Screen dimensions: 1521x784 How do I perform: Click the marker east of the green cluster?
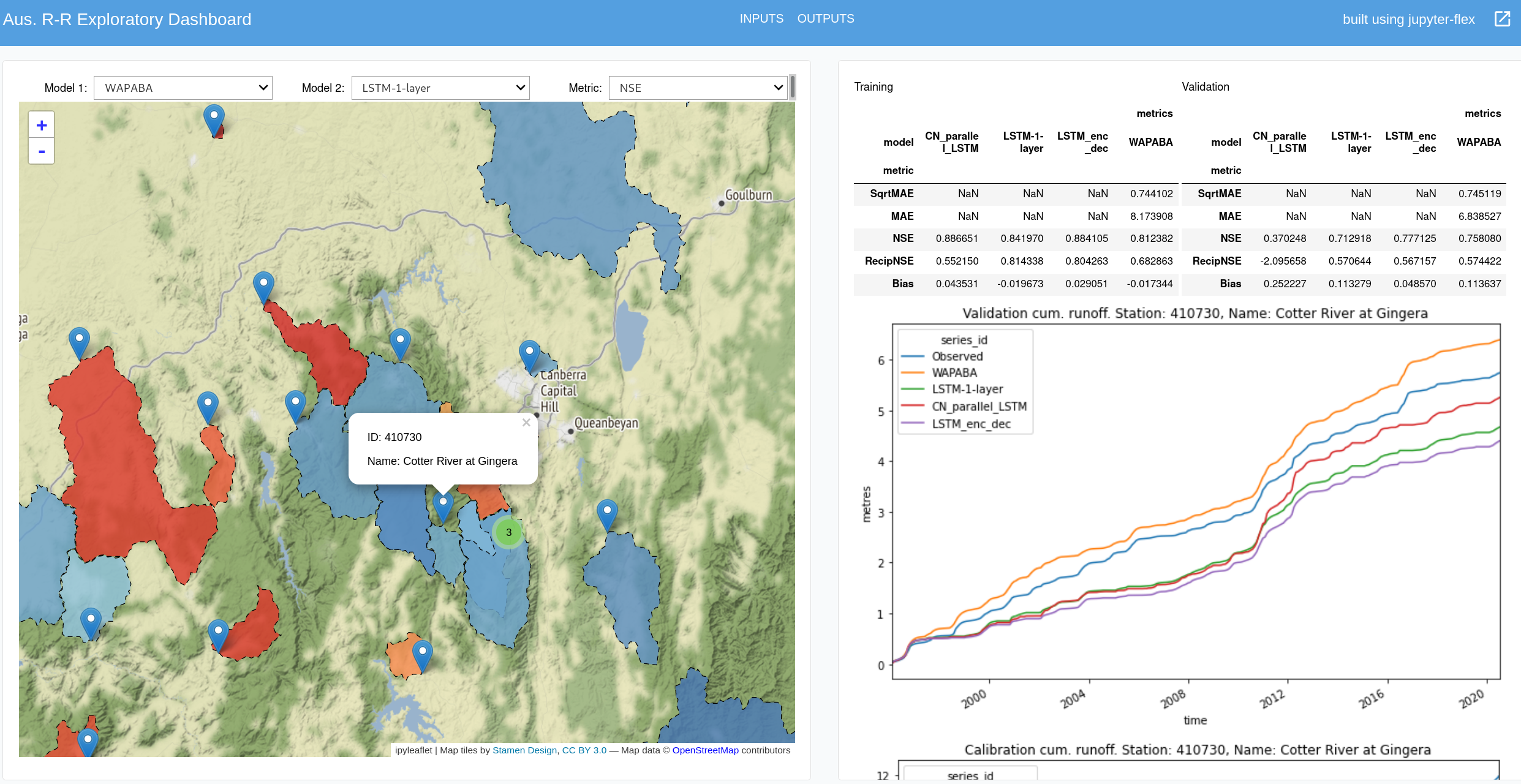click(x=607, y=516)
